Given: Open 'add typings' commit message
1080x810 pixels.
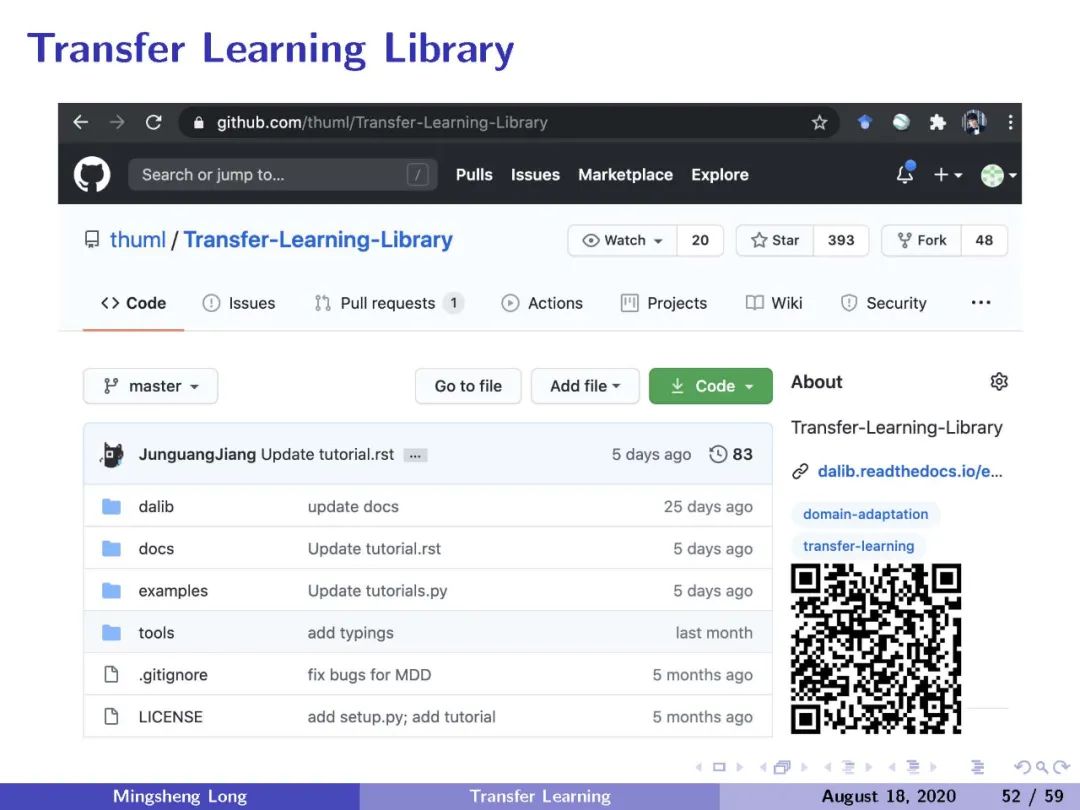Looking at the screenshot, I should [x=350, y=633].
